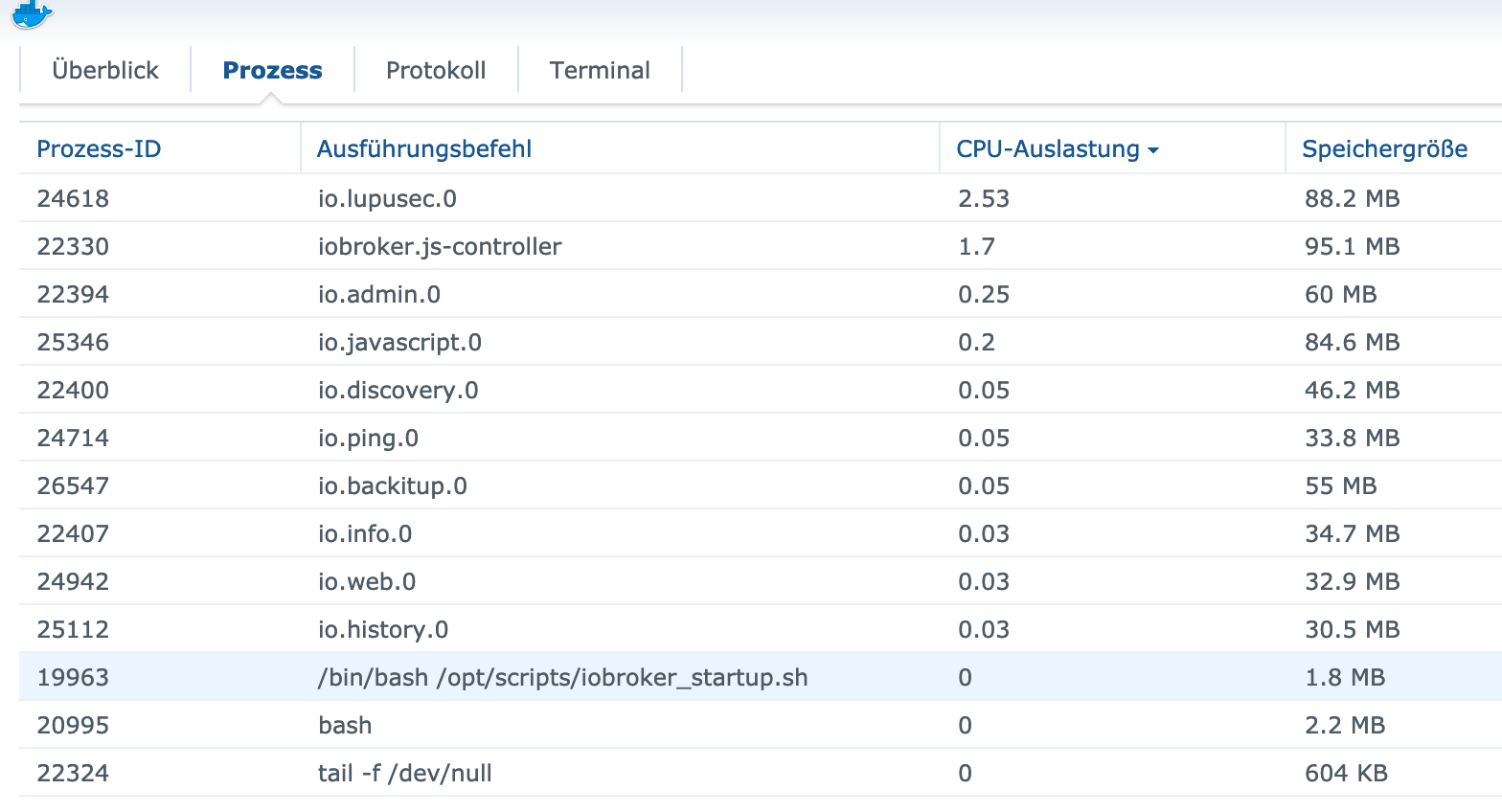
Task: Click memory value 88.2 MB
Action: click(x=1352, y=198)
